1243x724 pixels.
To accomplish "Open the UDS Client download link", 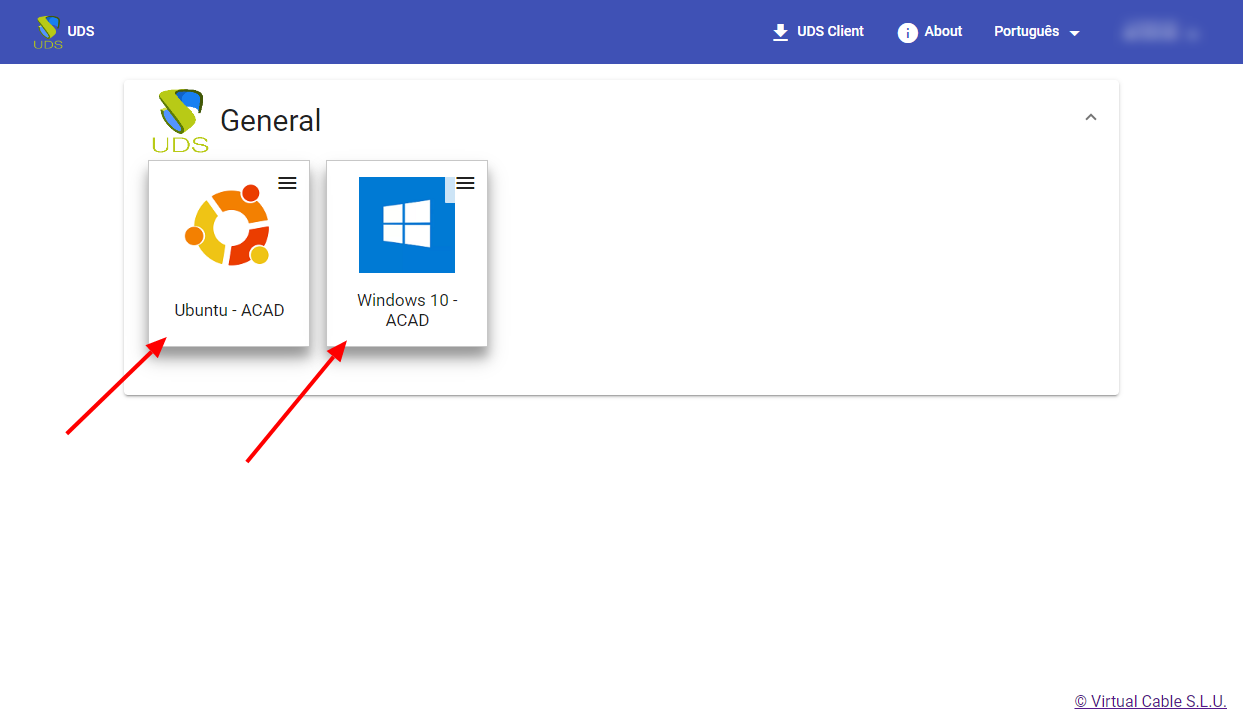I will pyautogui.click(x=830, y=31).
